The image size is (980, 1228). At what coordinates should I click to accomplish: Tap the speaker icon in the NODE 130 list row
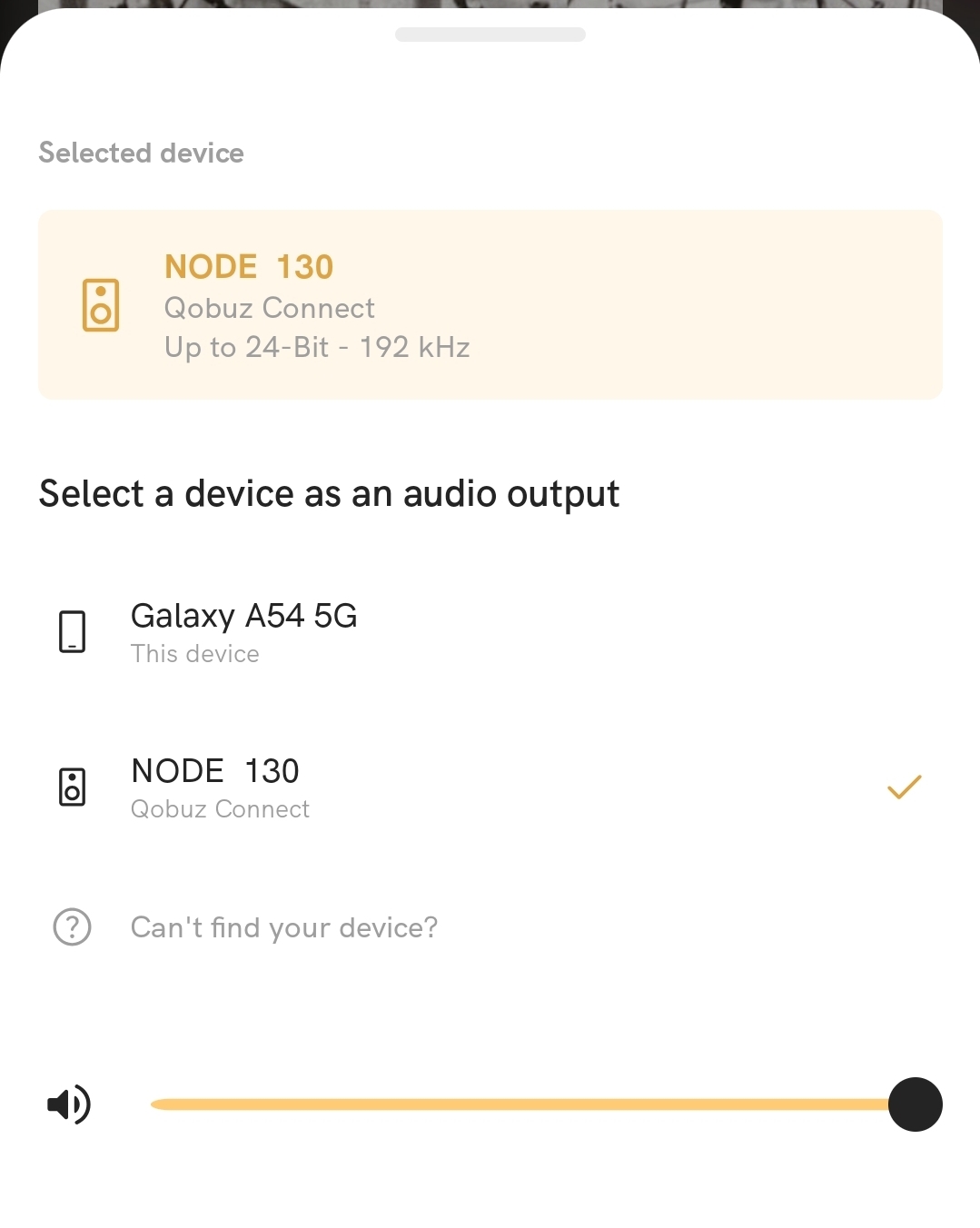tap(72, 787)
